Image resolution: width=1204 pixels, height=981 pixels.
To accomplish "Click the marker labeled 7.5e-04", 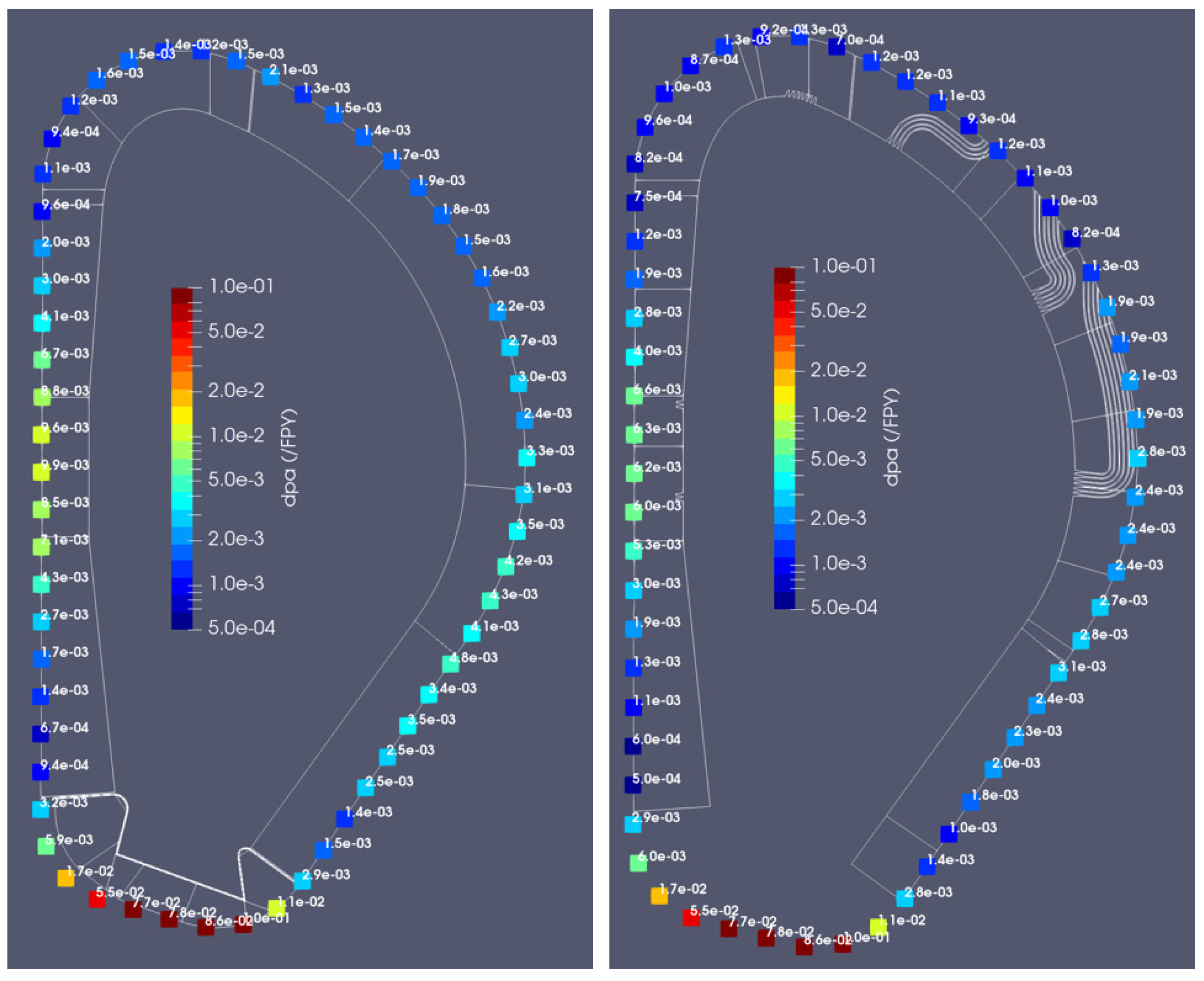I will [x=635, y=202].
